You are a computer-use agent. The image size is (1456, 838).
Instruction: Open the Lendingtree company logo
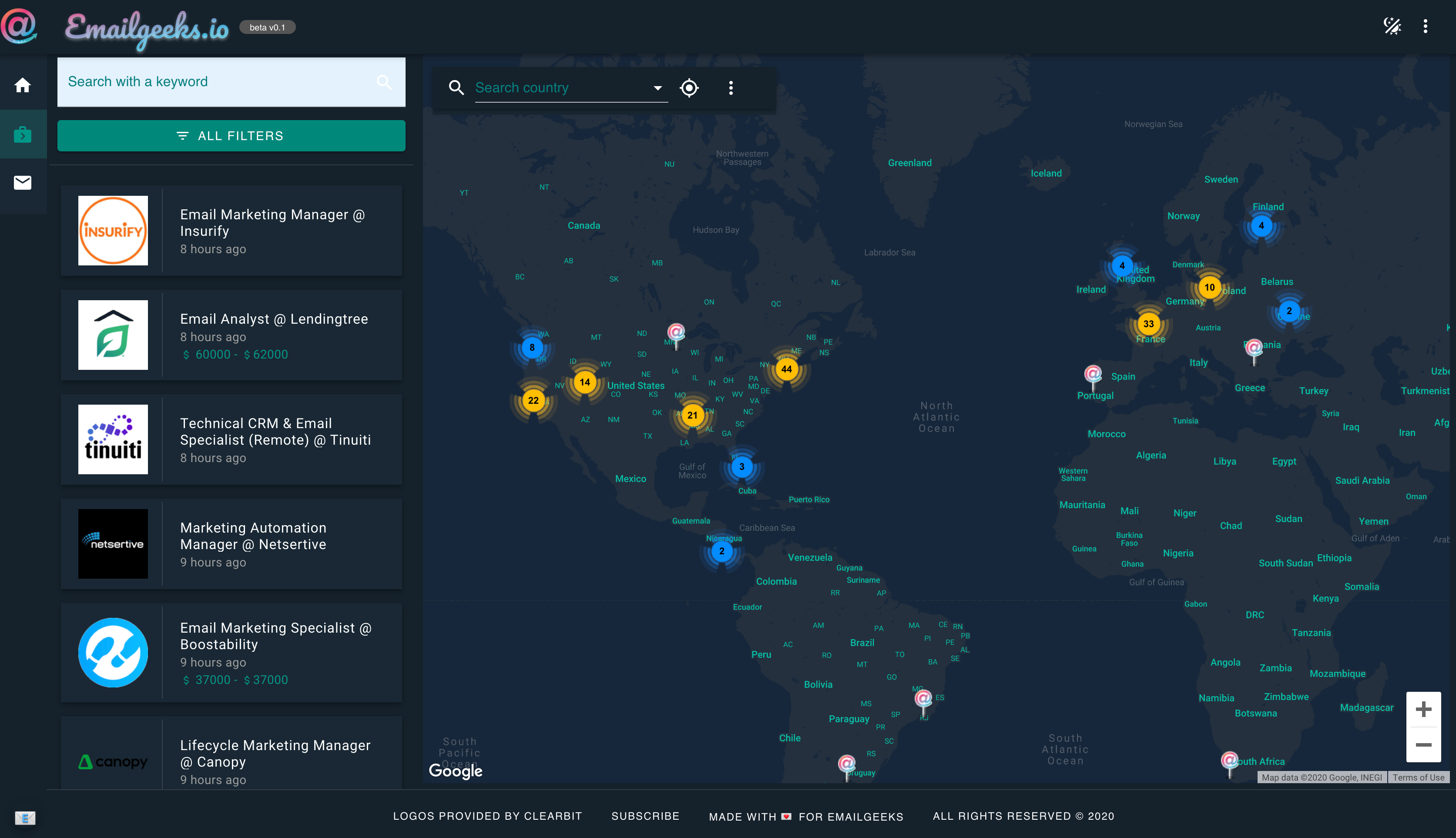[x=113, y=335]
